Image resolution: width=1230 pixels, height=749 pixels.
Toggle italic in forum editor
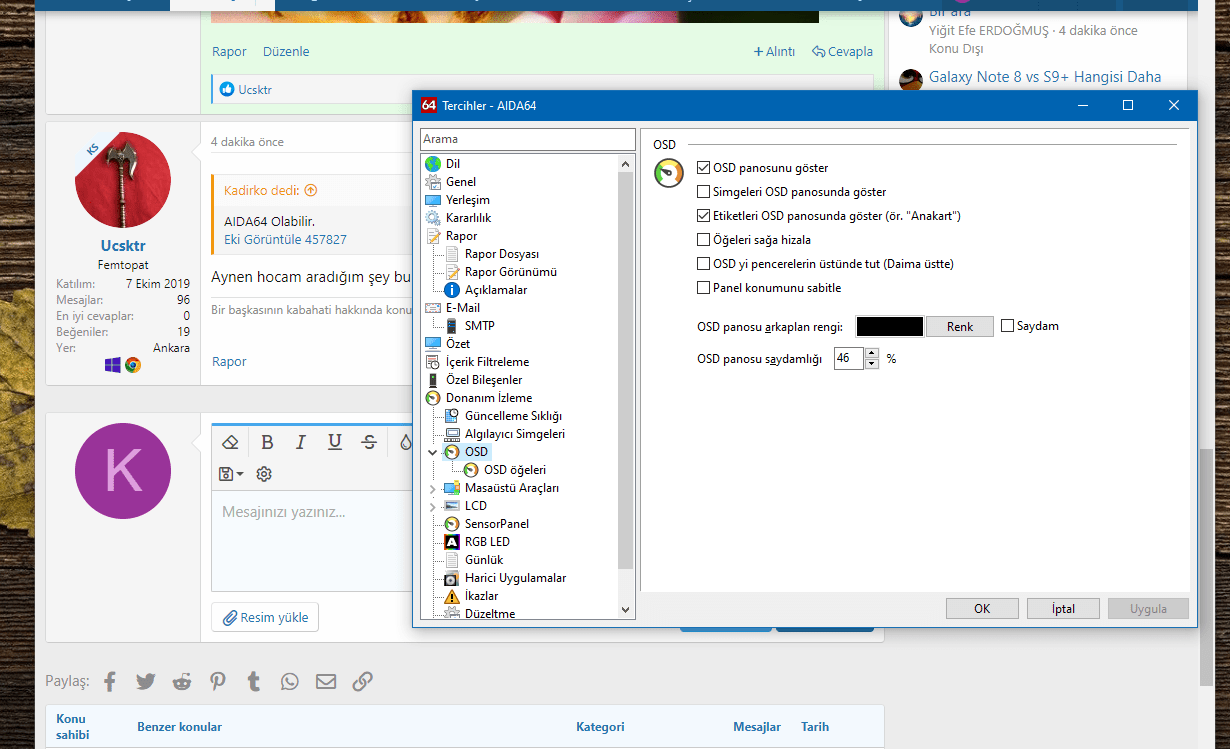(x=300, y=442)
